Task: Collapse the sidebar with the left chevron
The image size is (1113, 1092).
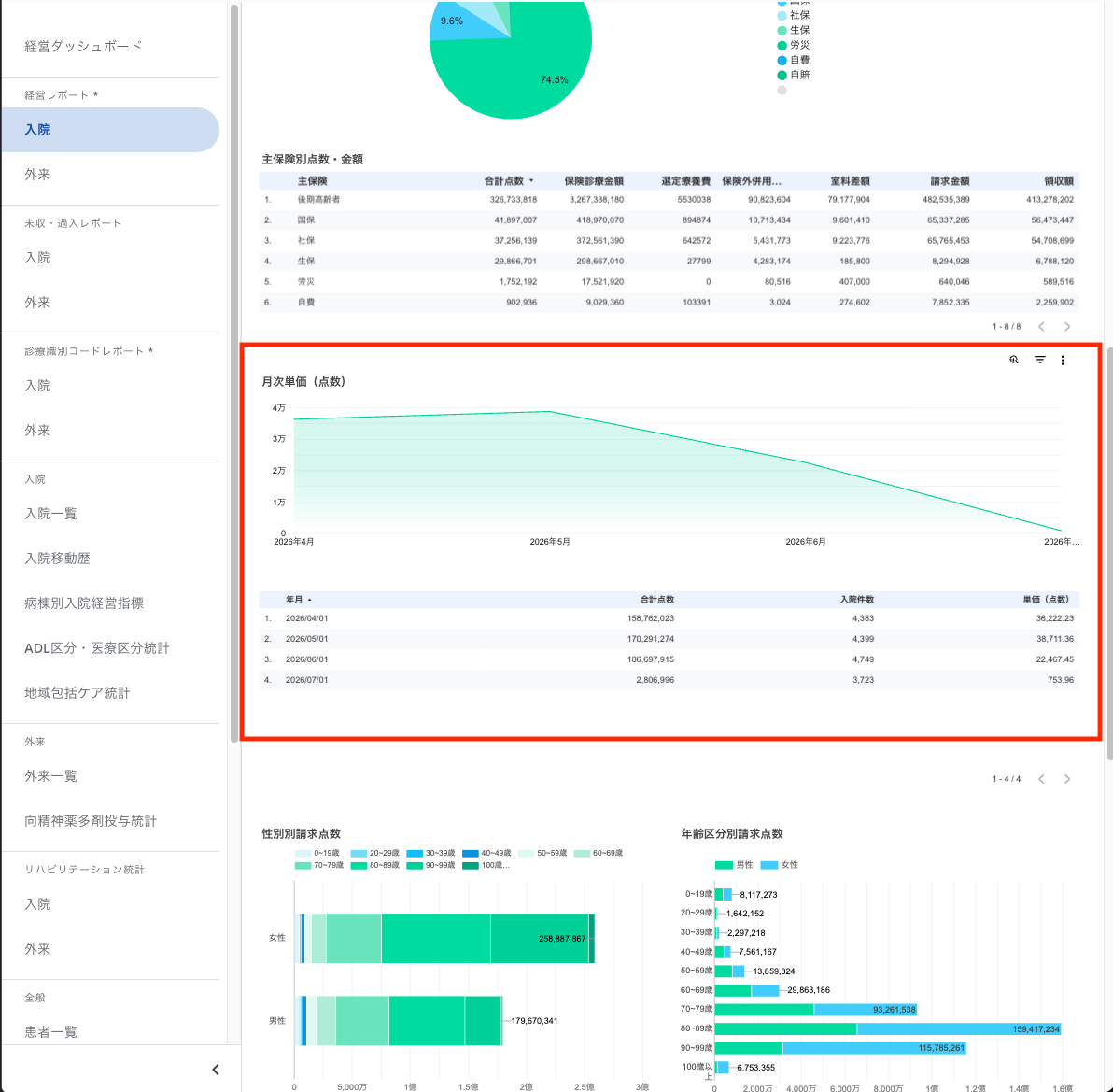Action: pos(215,1070)
